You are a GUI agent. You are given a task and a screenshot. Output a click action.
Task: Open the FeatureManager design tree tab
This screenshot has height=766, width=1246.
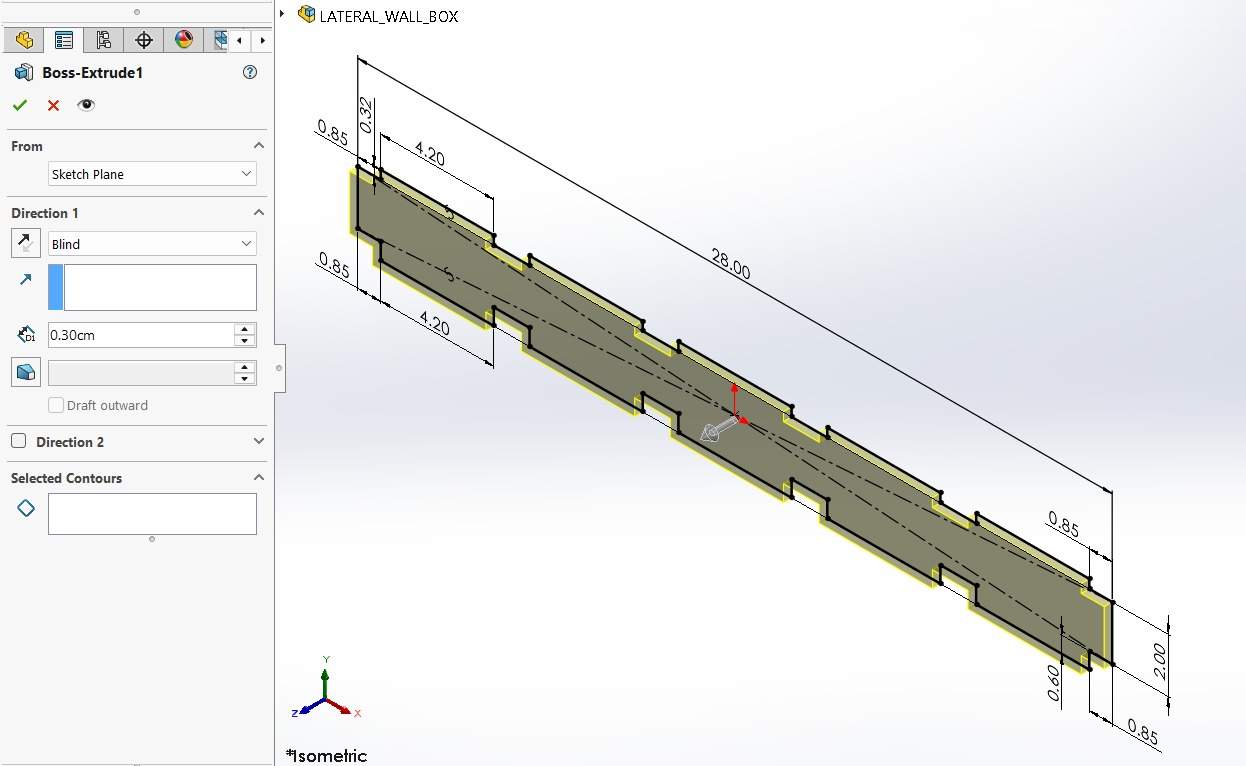click(24, 40)
